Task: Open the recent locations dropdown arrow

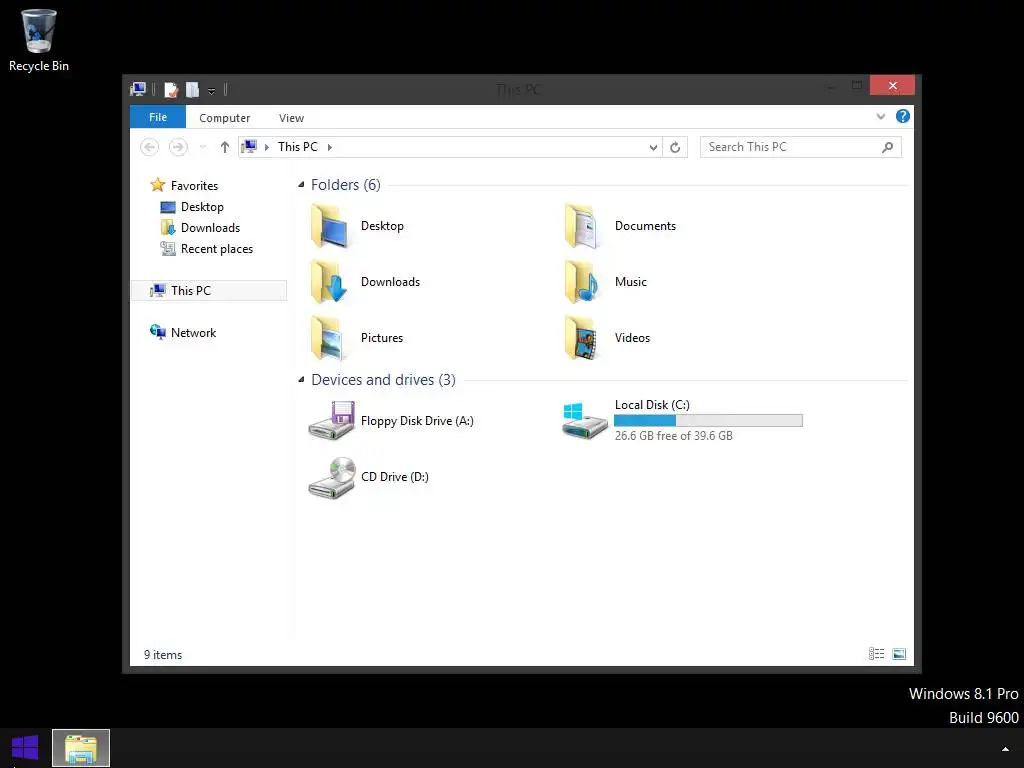Action: pyautogui.click(x=203, y=147)
